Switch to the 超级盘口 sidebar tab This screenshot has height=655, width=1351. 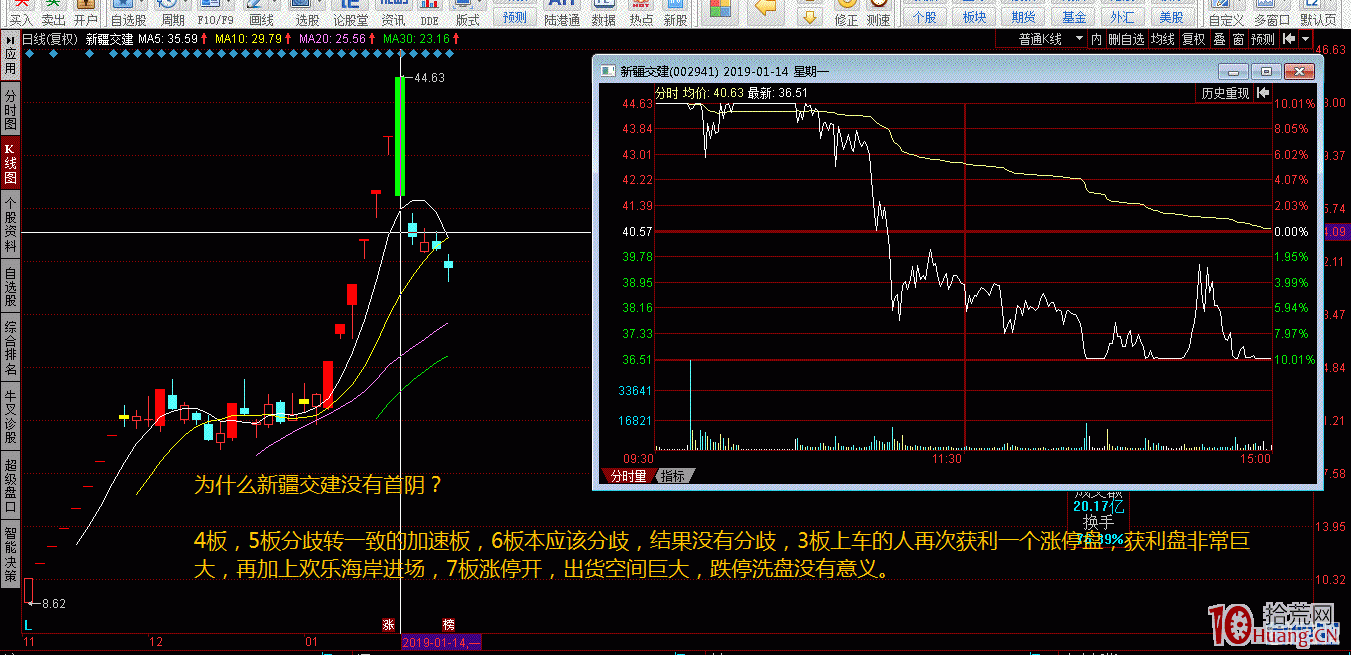click(10, 486)
